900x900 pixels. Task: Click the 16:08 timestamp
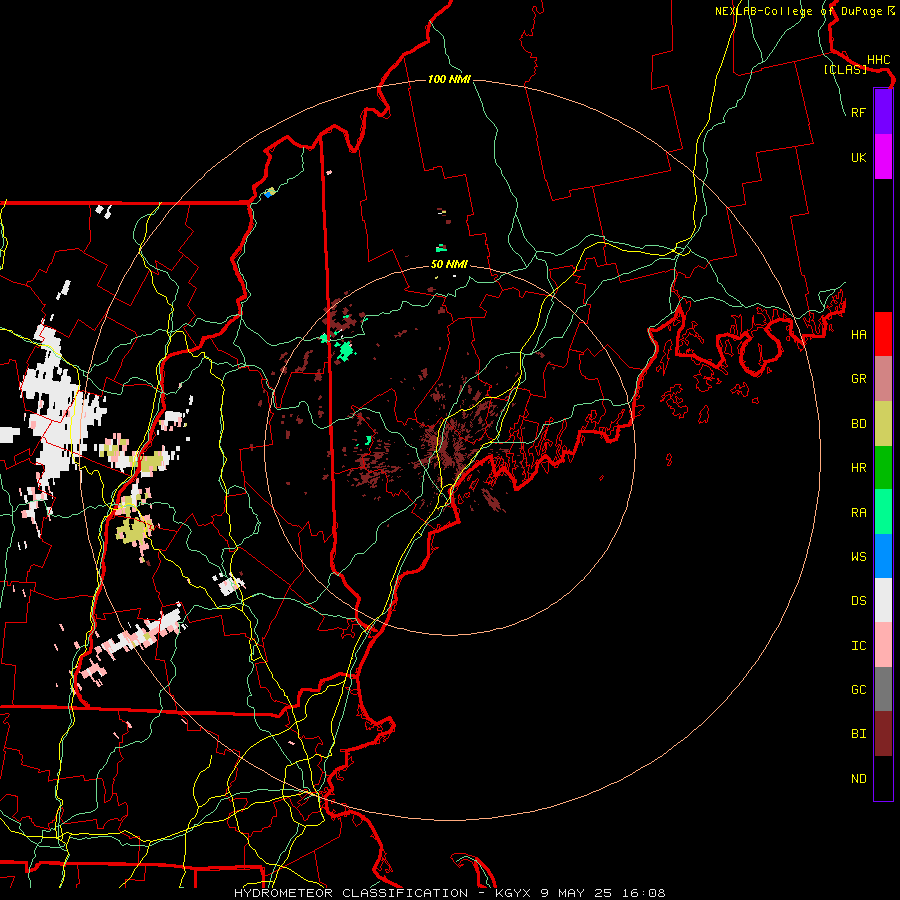point(643,893)
